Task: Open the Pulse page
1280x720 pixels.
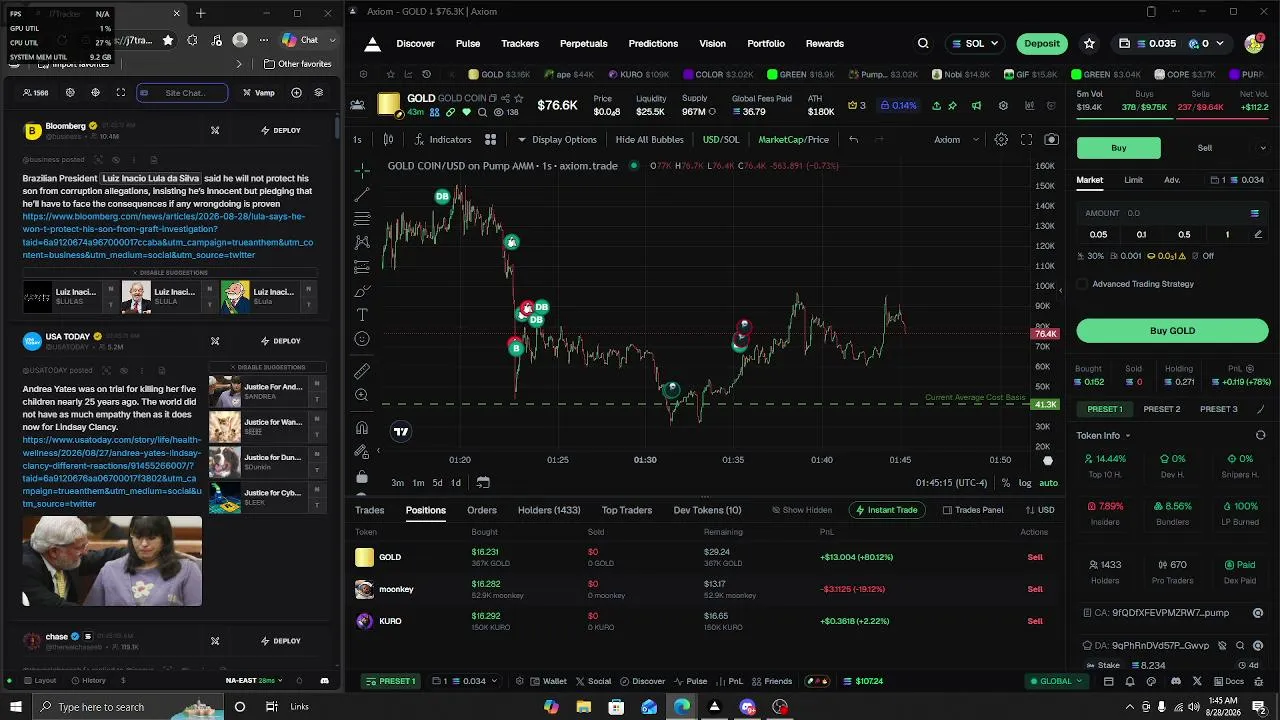Action: tap(468, 44)
